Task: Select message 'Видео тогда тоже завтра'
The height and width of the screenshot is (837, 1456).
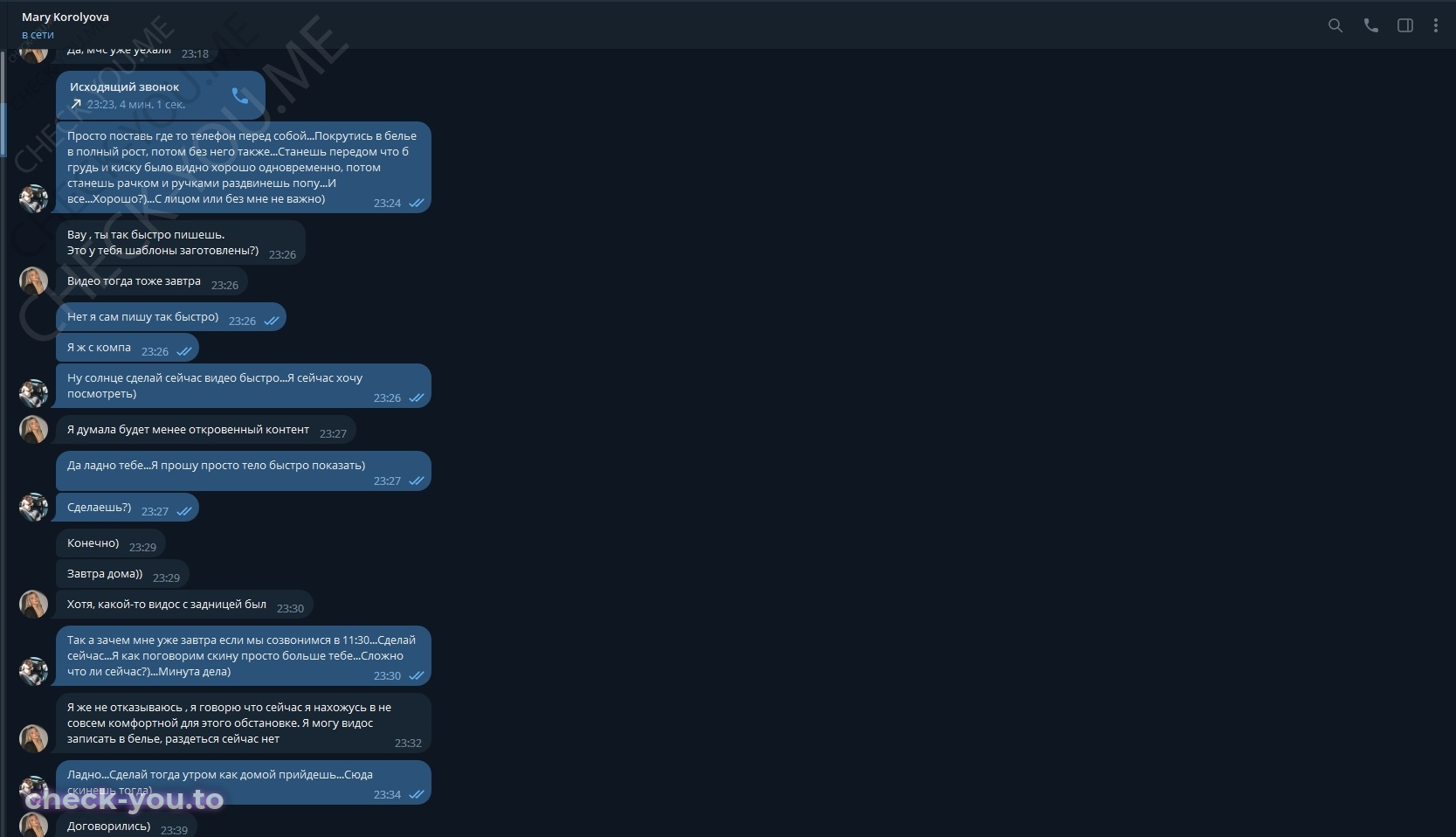Action: click(x=152, y=281)
